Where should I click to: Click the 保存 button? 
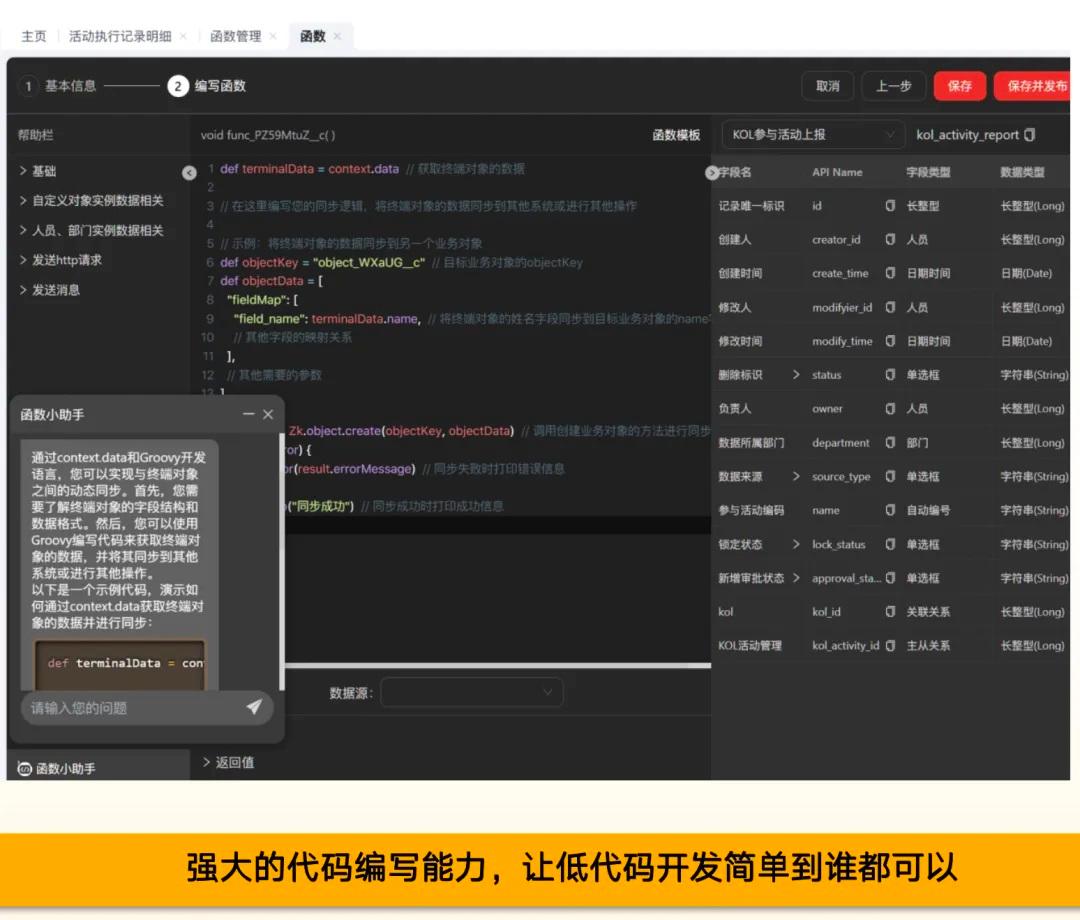click(959, 86)
